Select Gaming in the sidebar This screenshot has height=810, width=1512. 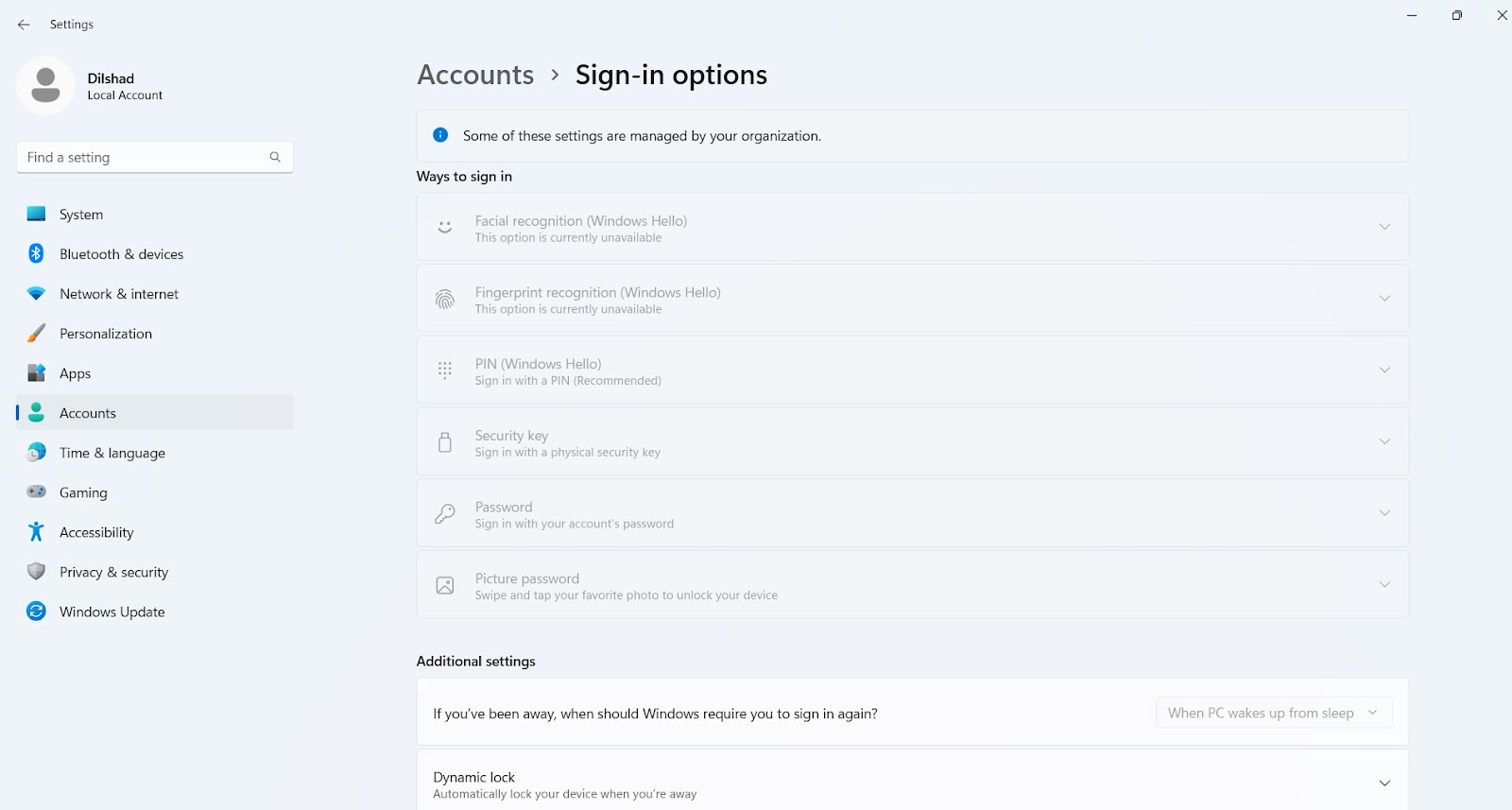(x=83, y=492)
